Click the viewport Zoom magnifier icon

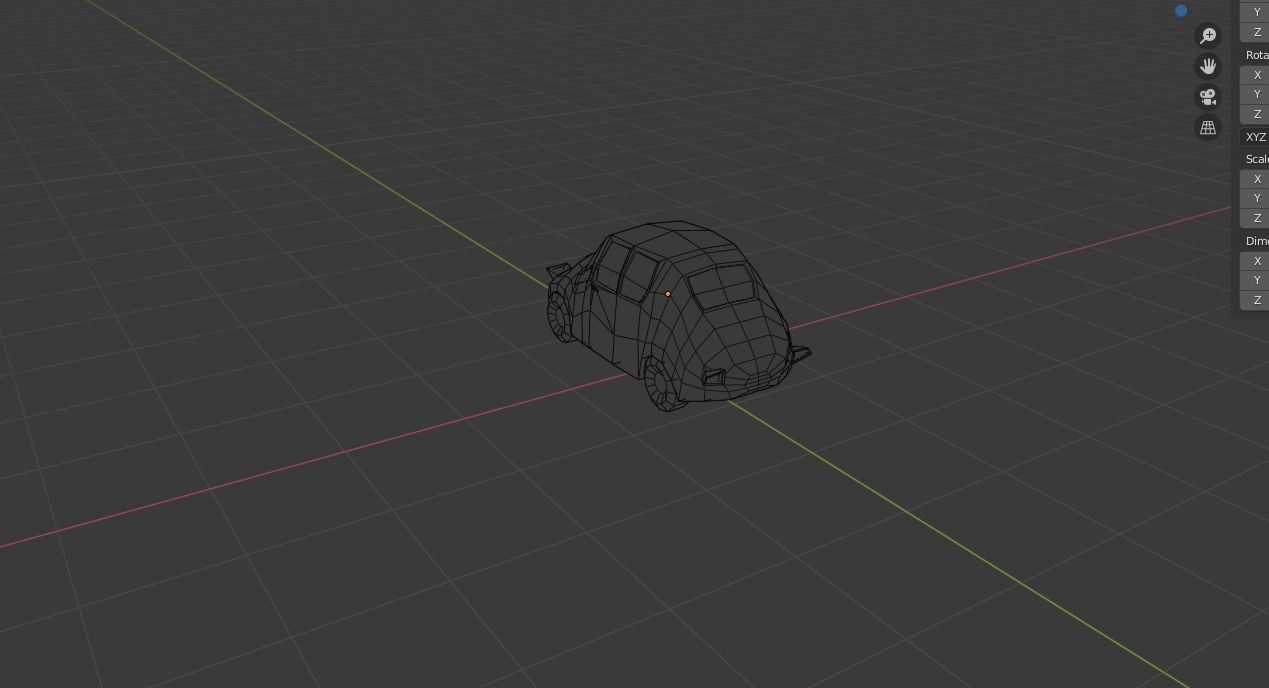[x=1208, y=36]
